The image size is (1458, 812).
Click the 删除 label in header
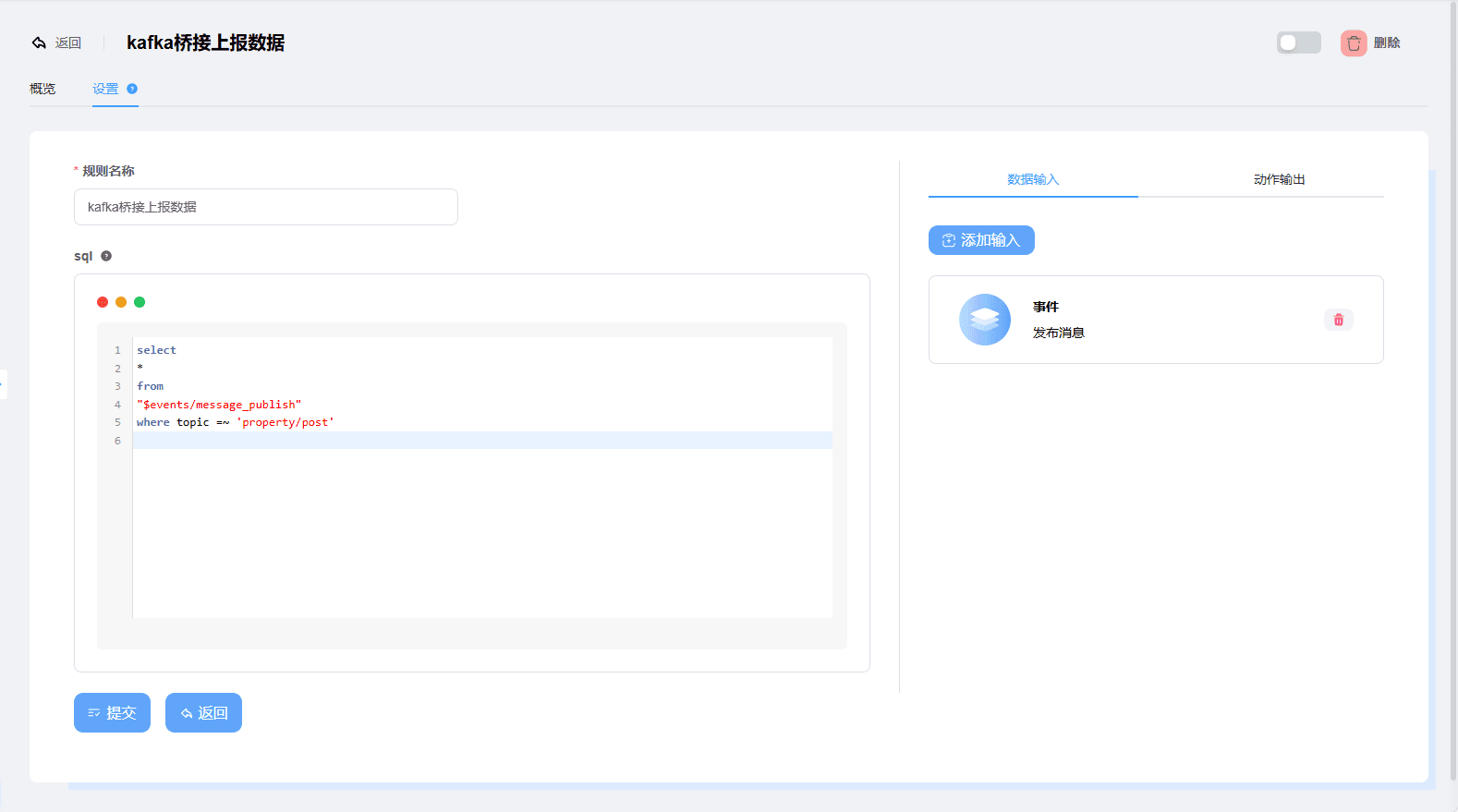point(1387,42)
